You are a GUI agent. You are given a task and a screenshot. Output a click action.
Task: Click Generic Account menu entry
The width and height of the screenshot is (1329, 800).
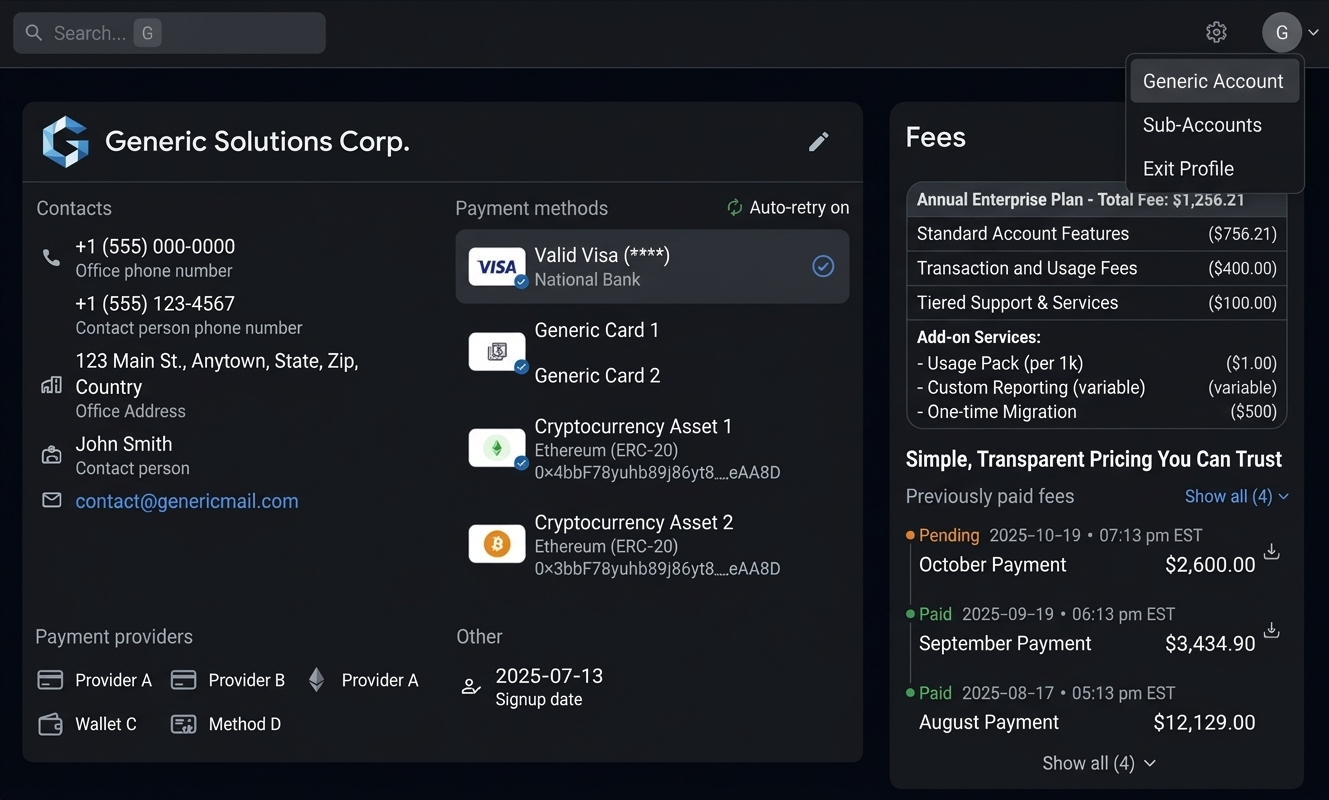(x=1213, y=81)
